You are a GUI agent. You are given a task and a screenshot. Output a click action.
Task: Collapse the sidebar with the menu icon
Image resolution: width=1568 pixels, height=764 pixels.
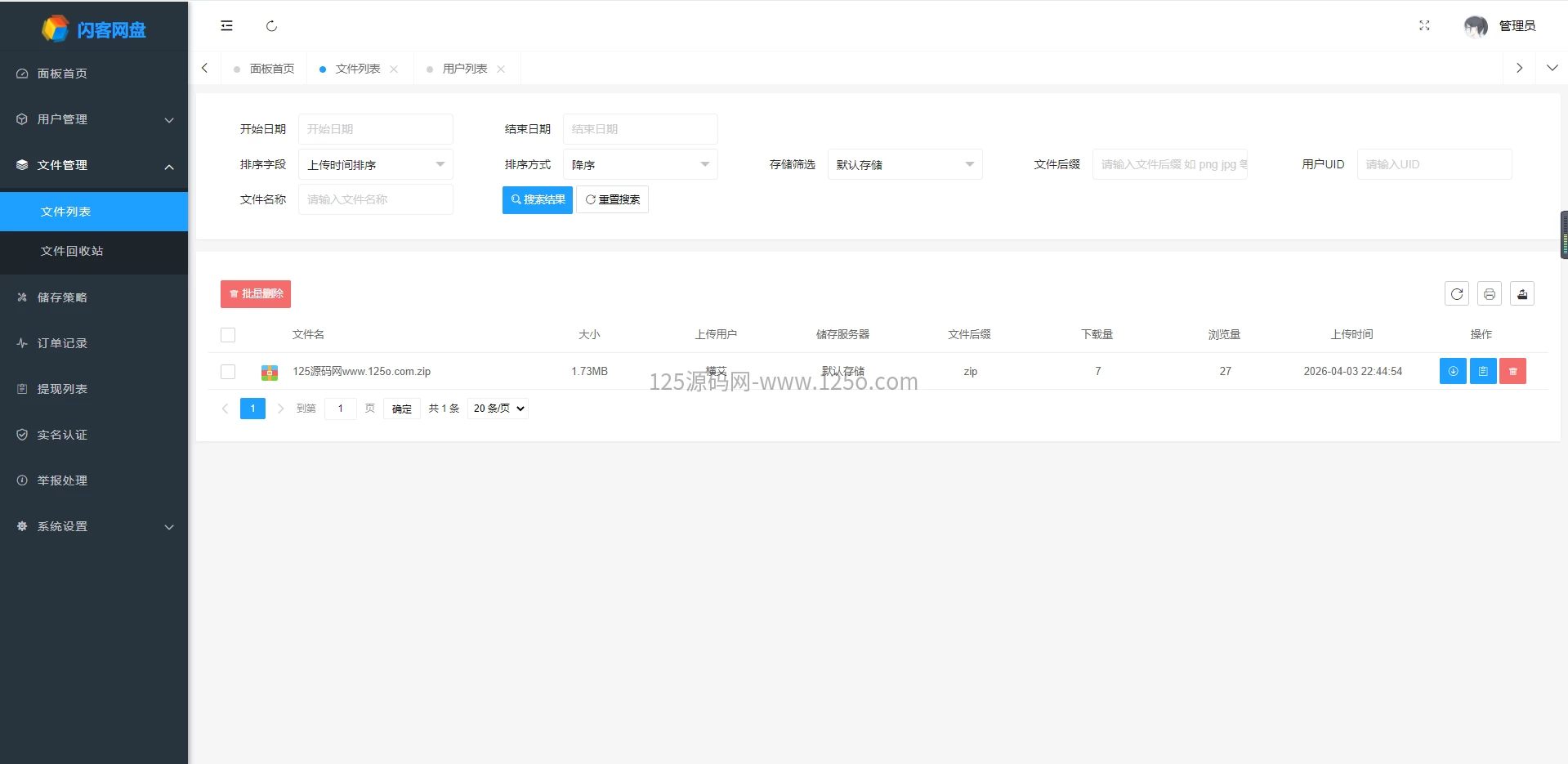tap(226, 26)
